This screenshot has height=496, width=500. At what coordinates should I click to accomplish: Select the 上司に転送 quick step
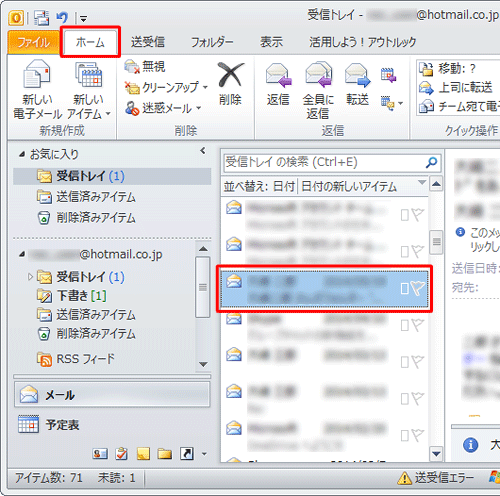[456, 87]
